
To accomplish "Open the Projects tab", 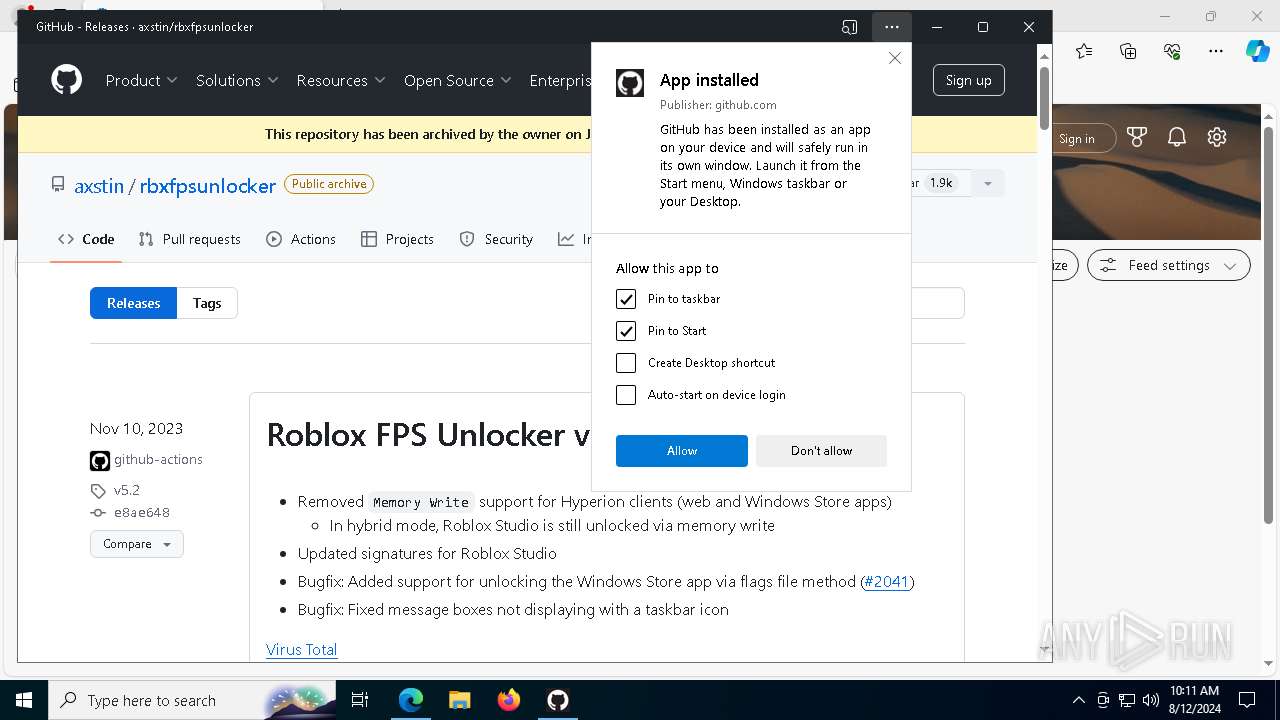I will [x=397, y=239].
